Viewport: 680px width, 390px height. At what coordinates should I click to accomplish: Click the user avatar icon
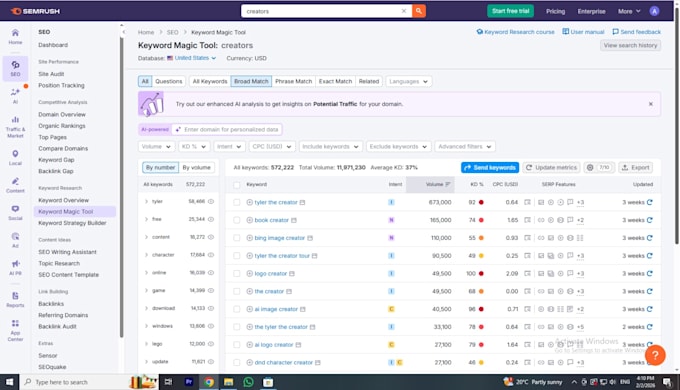654,11
